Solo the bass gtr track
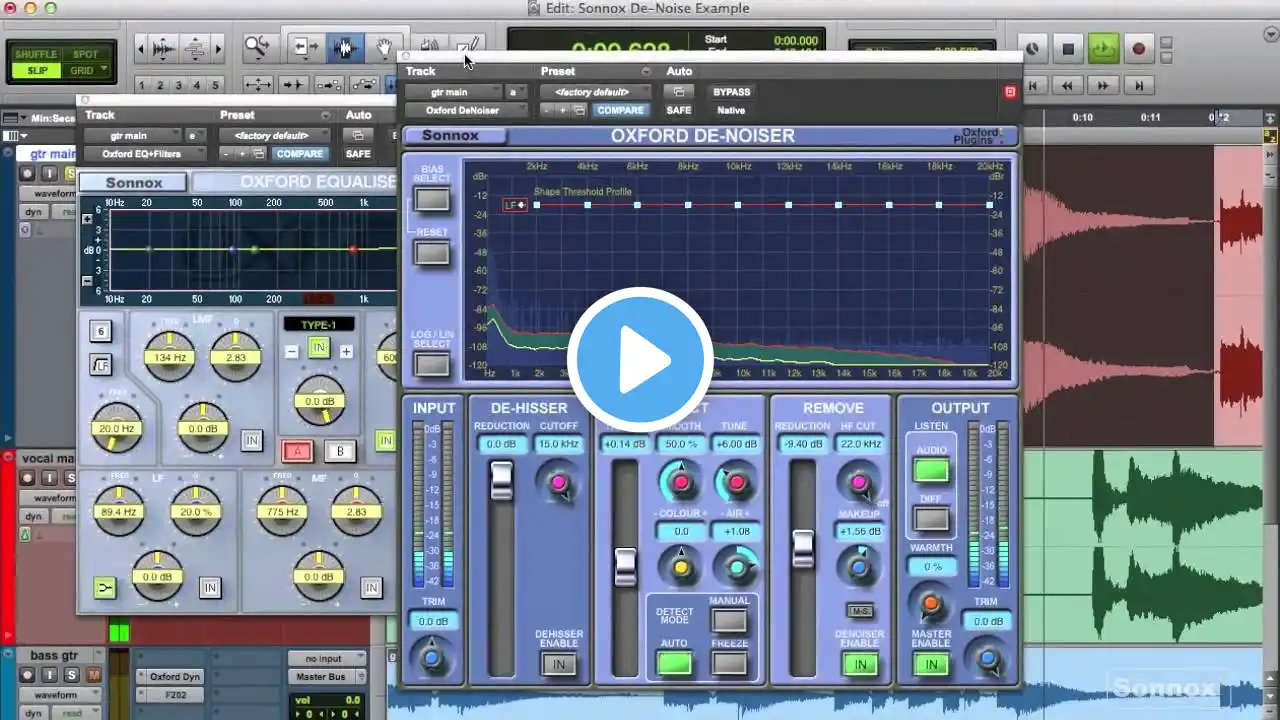Image resolution: width=1280 pixels, height=720 pixels. point(70,675)
